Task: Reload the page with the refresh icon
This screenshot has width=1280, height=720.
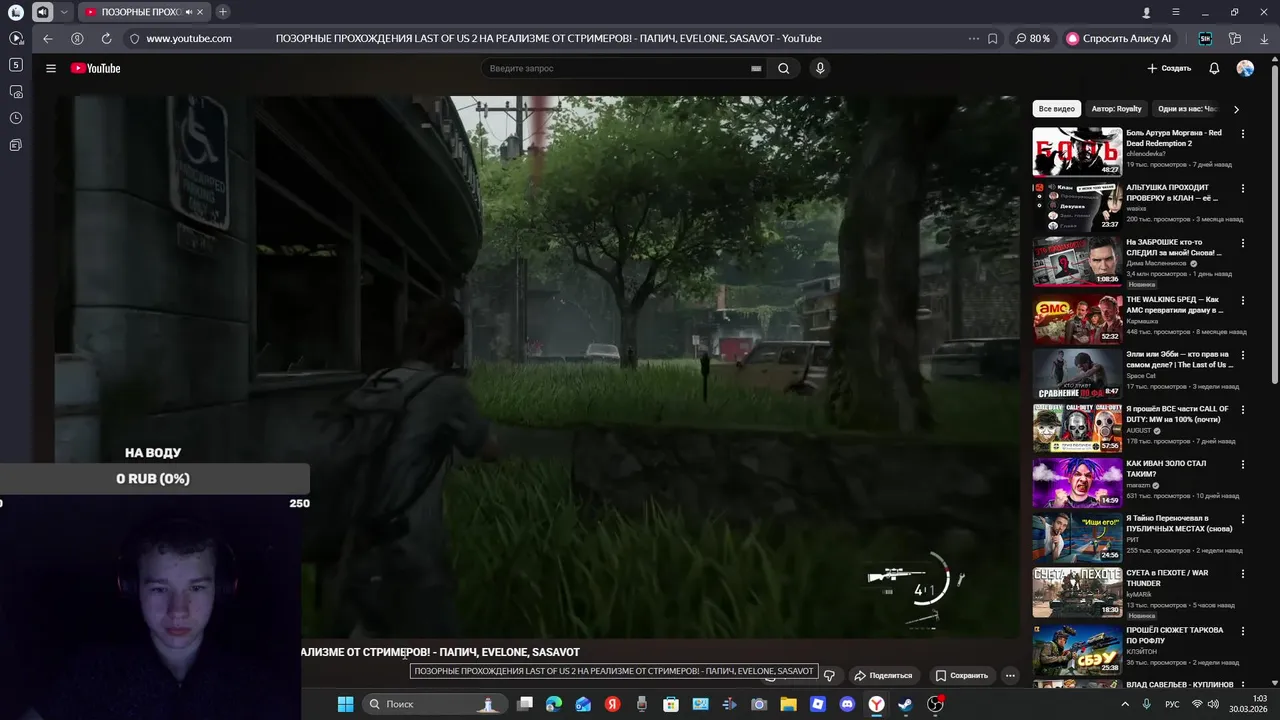Action: point(106,38)
